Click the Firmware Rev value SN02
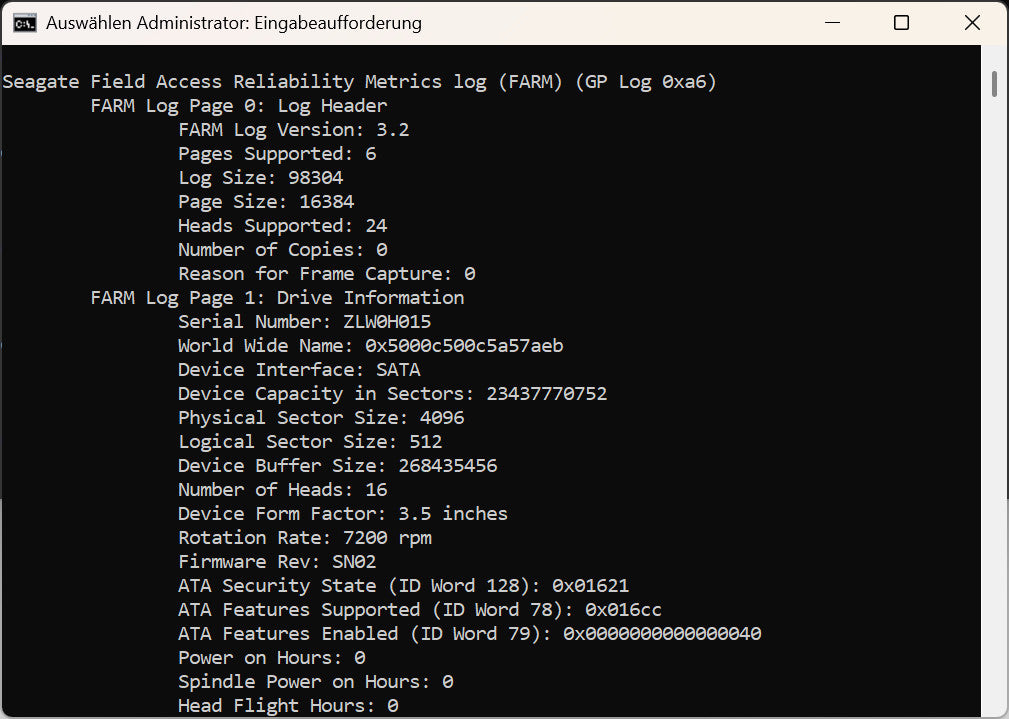The image size is (1009, 719). coord(354,562)
